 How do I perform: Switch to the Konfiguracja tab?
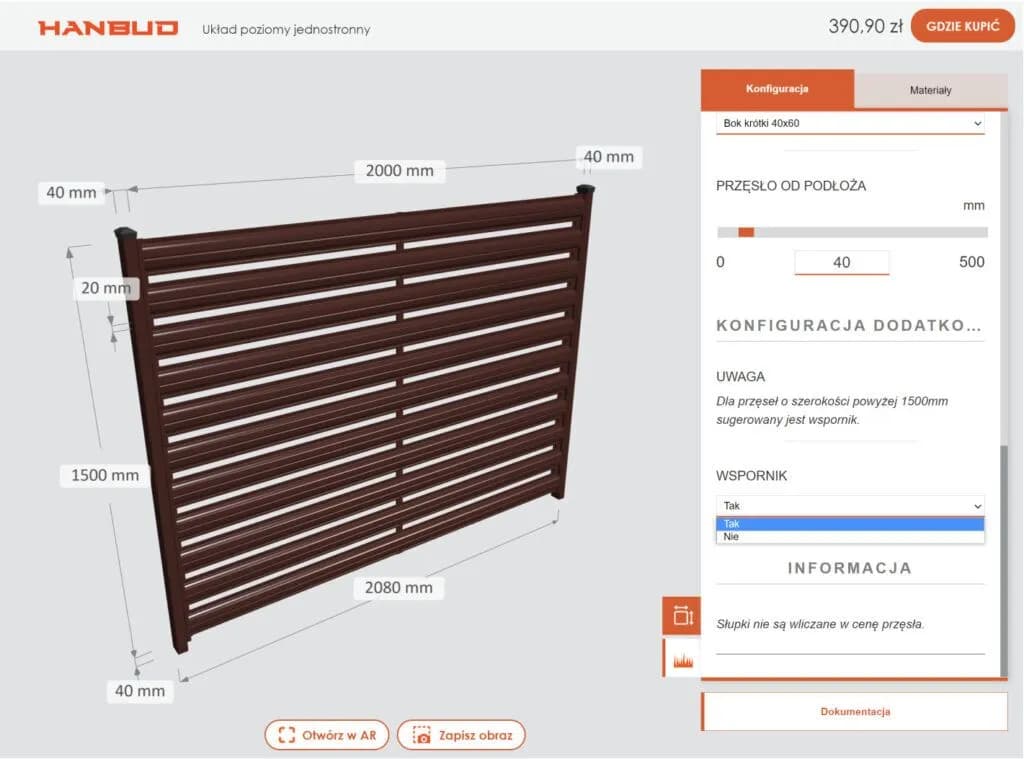pyautogui.click(x=777, y=89)
